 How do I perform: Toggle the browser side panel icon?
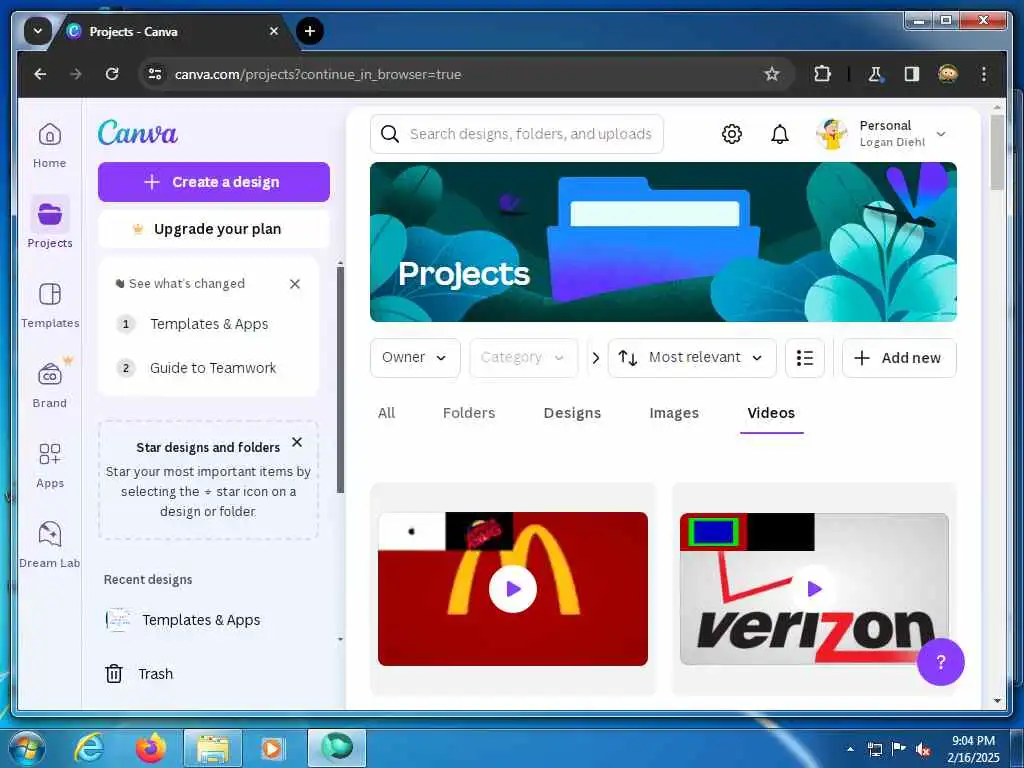tap(912, 74)
